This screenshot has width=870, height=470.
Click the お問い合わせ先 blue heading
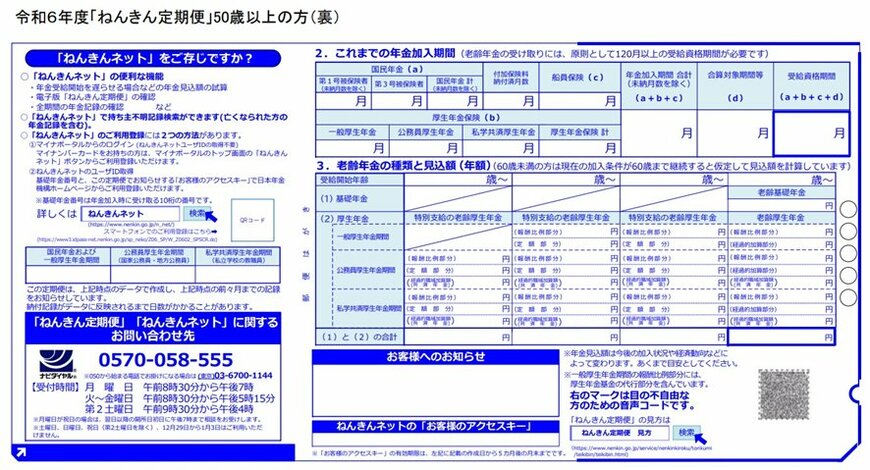click(153, 329)
